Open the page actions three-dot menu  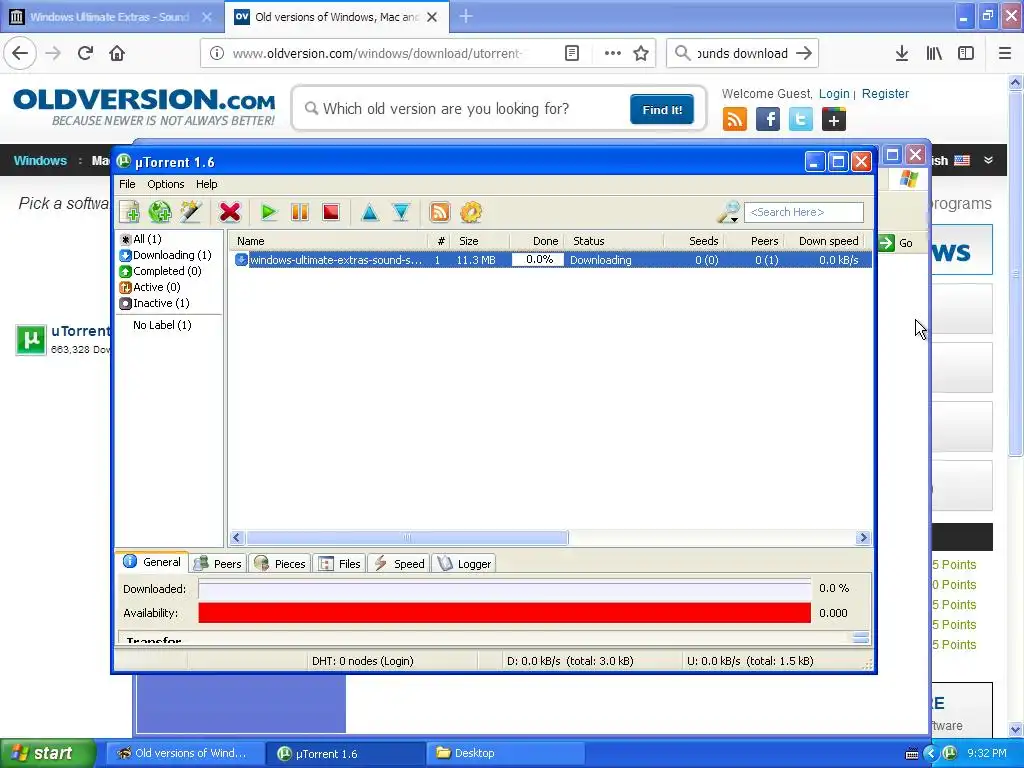click(613, 53)
